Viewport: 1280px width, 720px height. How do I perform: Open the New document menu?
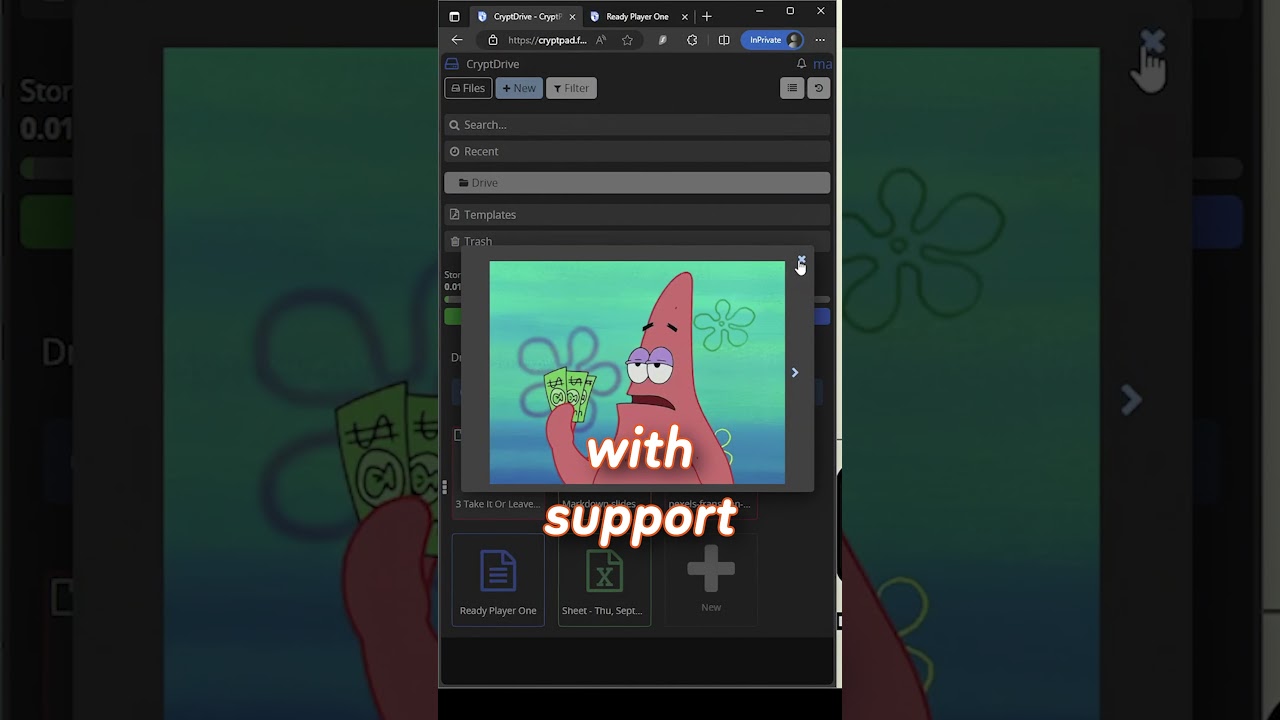tap(519, 88)
